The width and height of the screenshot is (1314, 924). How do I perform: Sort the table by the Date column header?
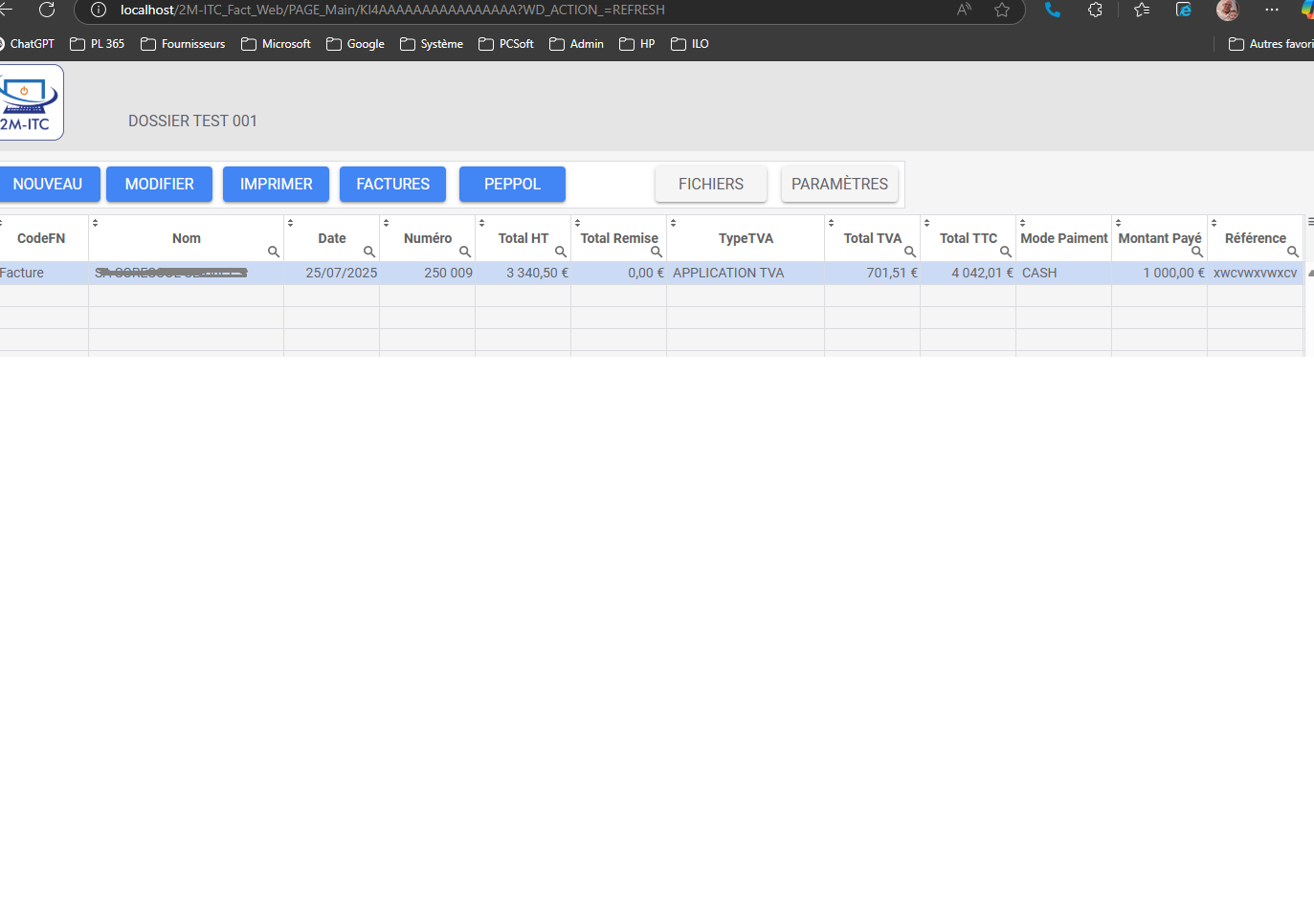point(332,238)
